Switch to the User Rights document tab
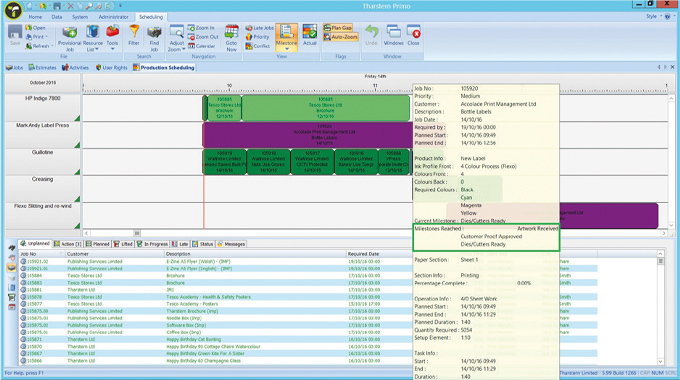 [111, 68]
